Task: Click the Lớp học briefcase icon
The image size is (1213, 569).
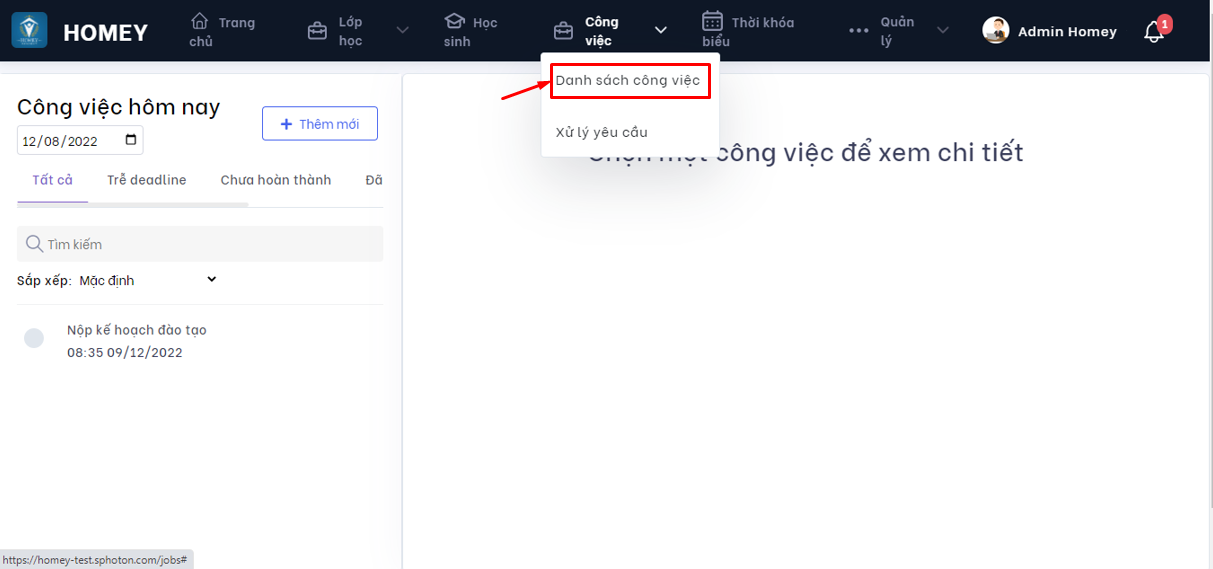Action: click(317, 31)
